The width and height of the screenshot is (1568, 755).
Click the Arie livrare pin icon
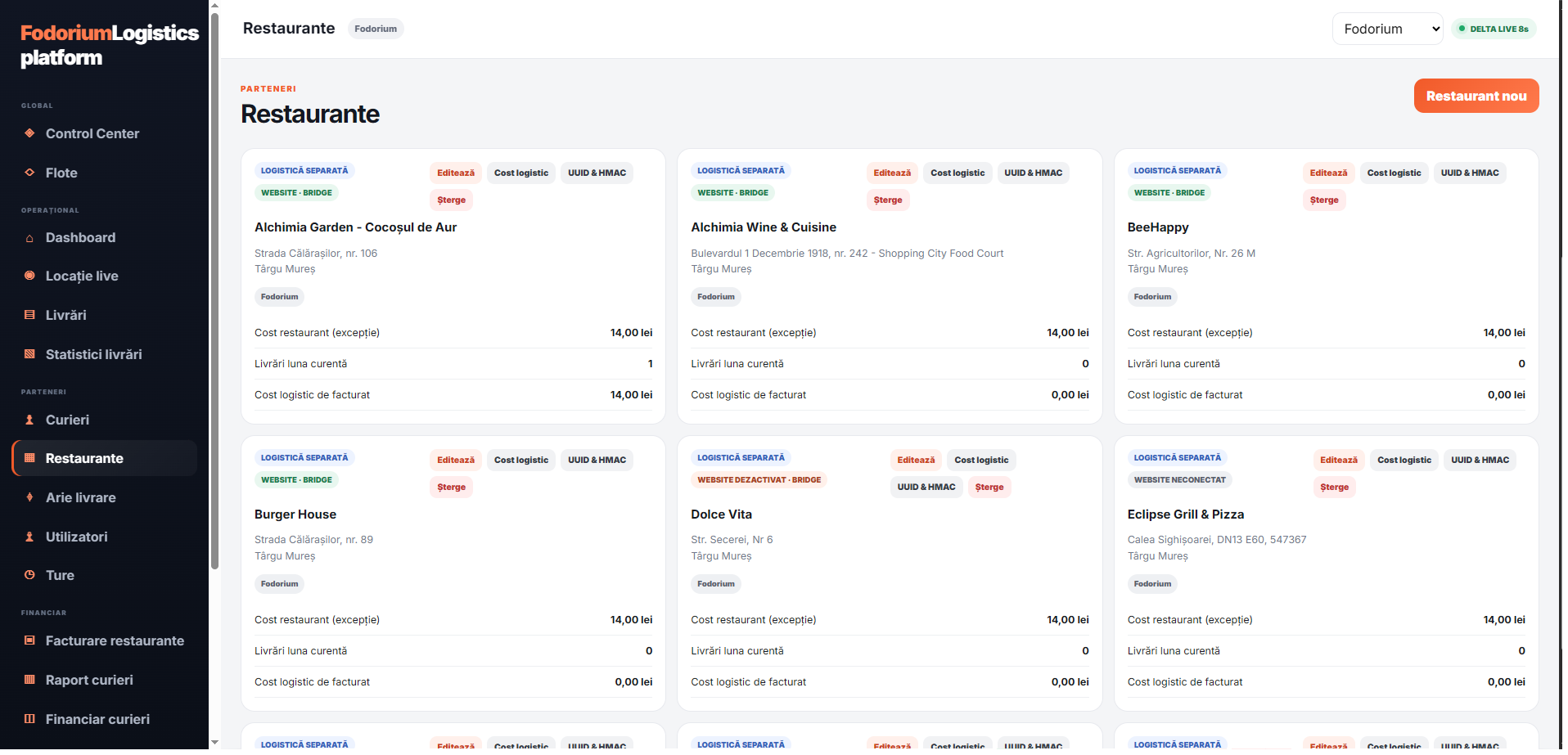click(x=29, y=498)
